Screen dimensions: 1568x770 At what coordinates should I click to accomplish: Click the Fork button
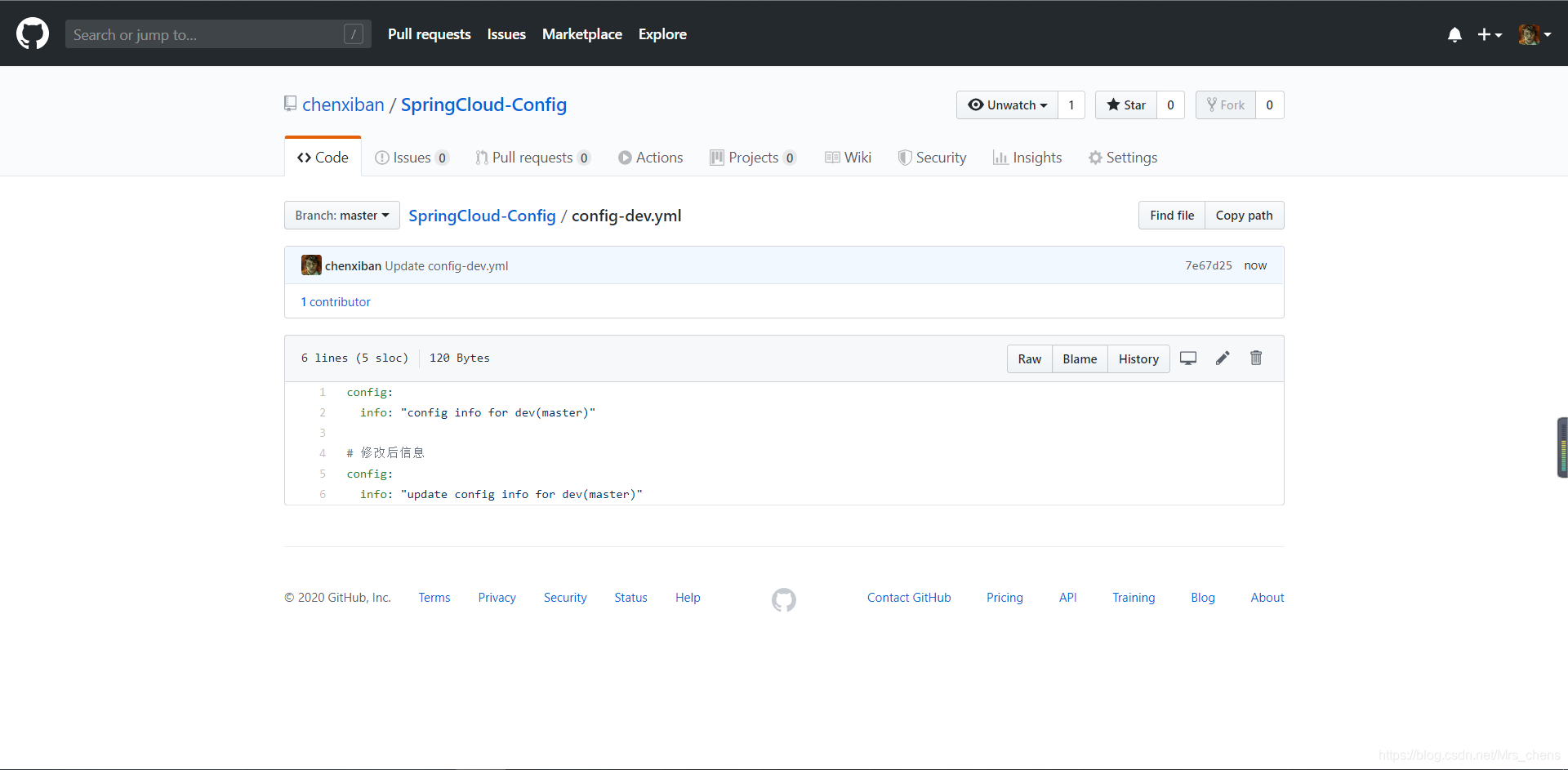tap(1226, 105)
